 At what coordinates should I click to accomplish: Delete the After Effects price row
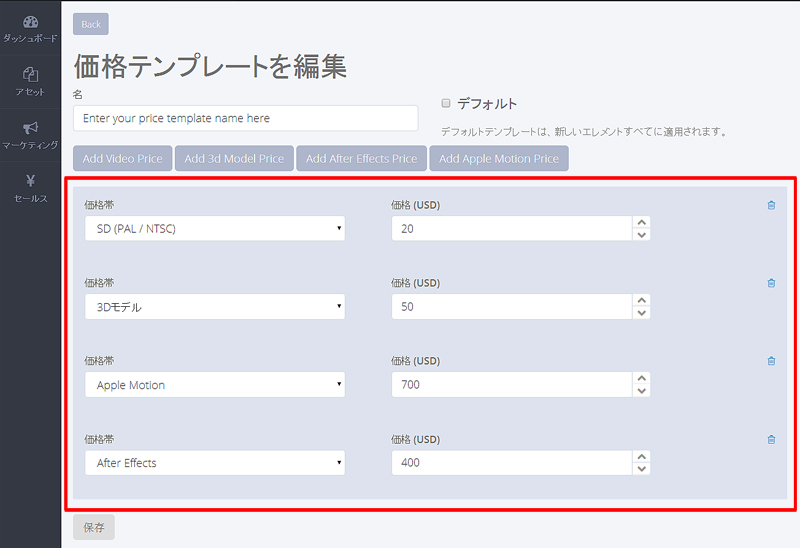pyautogui.click(x=771, y=440)
